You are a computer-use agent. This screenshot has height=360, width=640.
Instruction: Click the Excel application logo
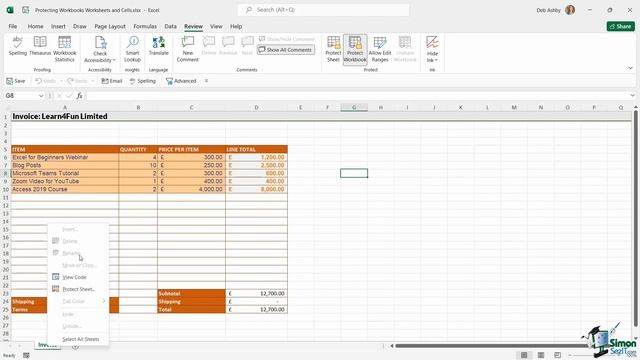(x=10, y=10)
